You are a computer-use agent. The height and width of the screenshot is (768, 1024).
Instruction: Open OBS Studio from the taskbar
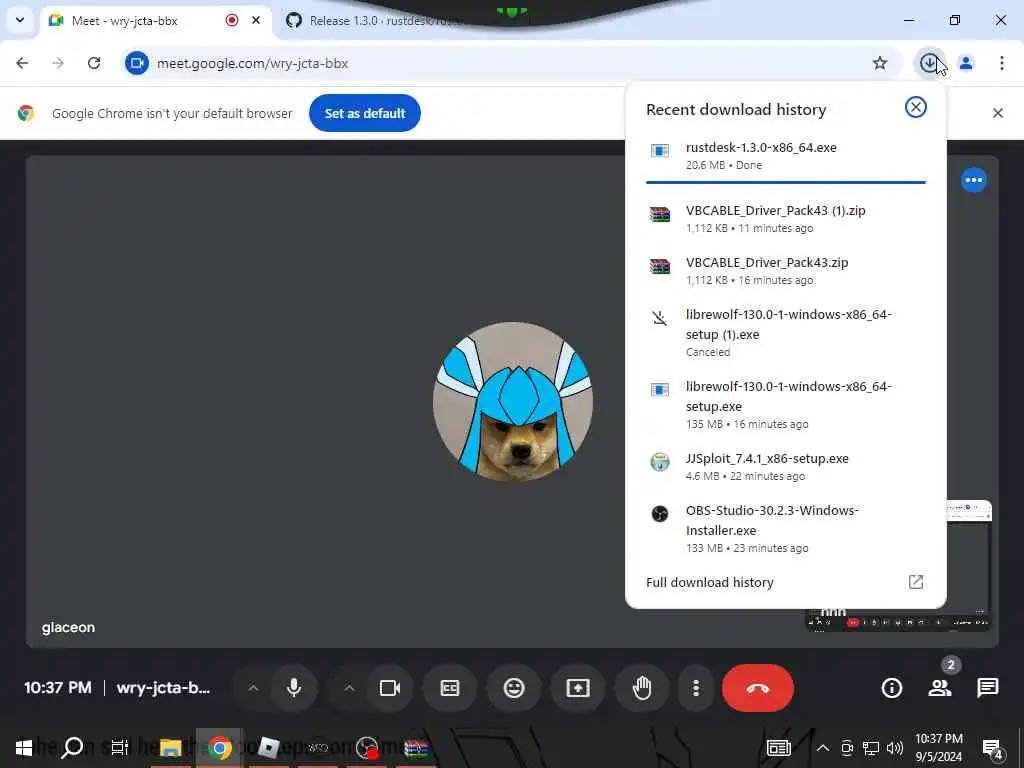[367, 748]
